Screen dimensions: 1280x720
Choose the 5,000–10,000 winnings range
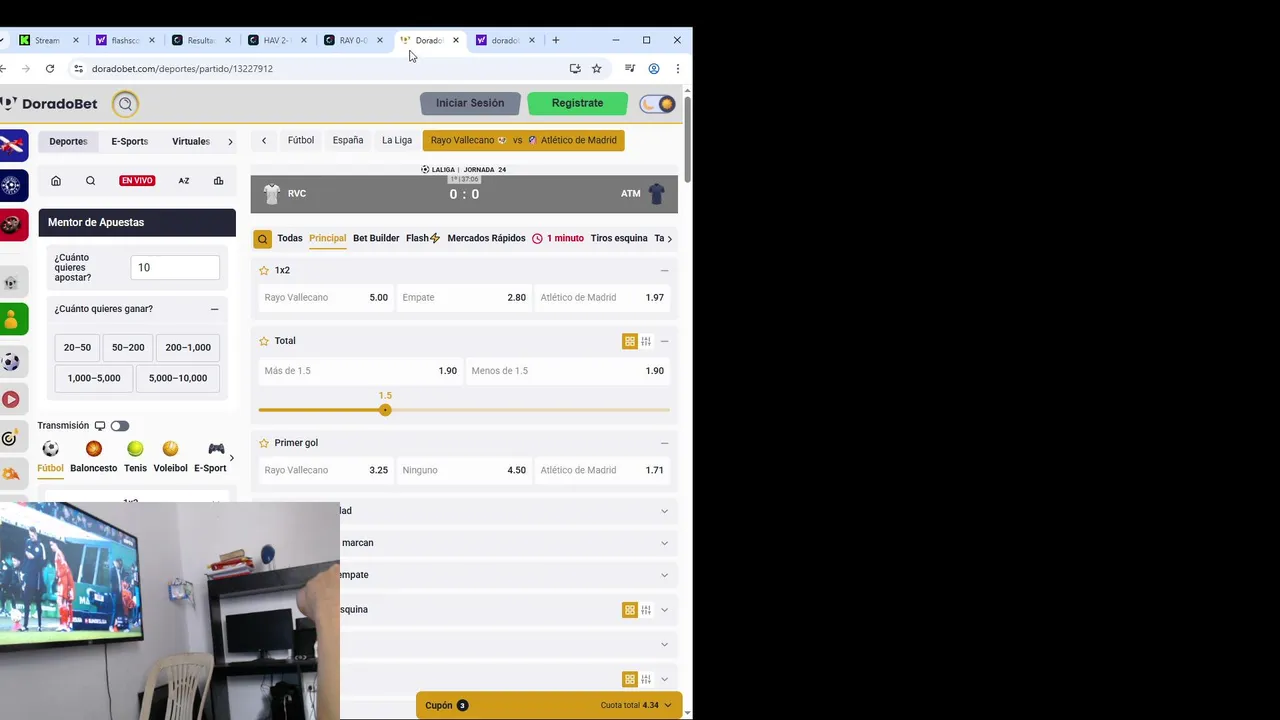[178, 378]
